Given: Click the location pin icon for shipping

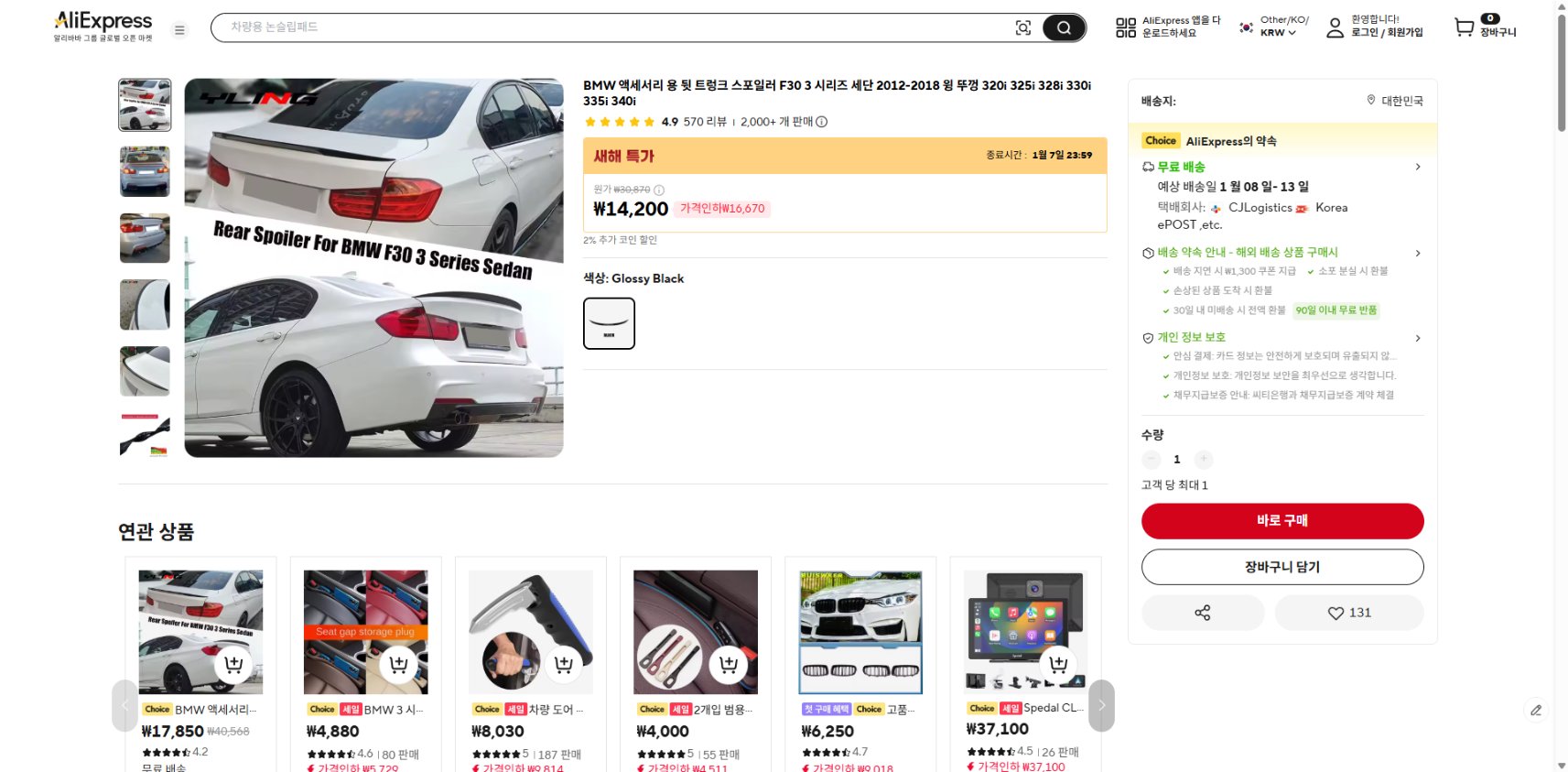Looking at the screenshot, I should [x=1371, y=100].
